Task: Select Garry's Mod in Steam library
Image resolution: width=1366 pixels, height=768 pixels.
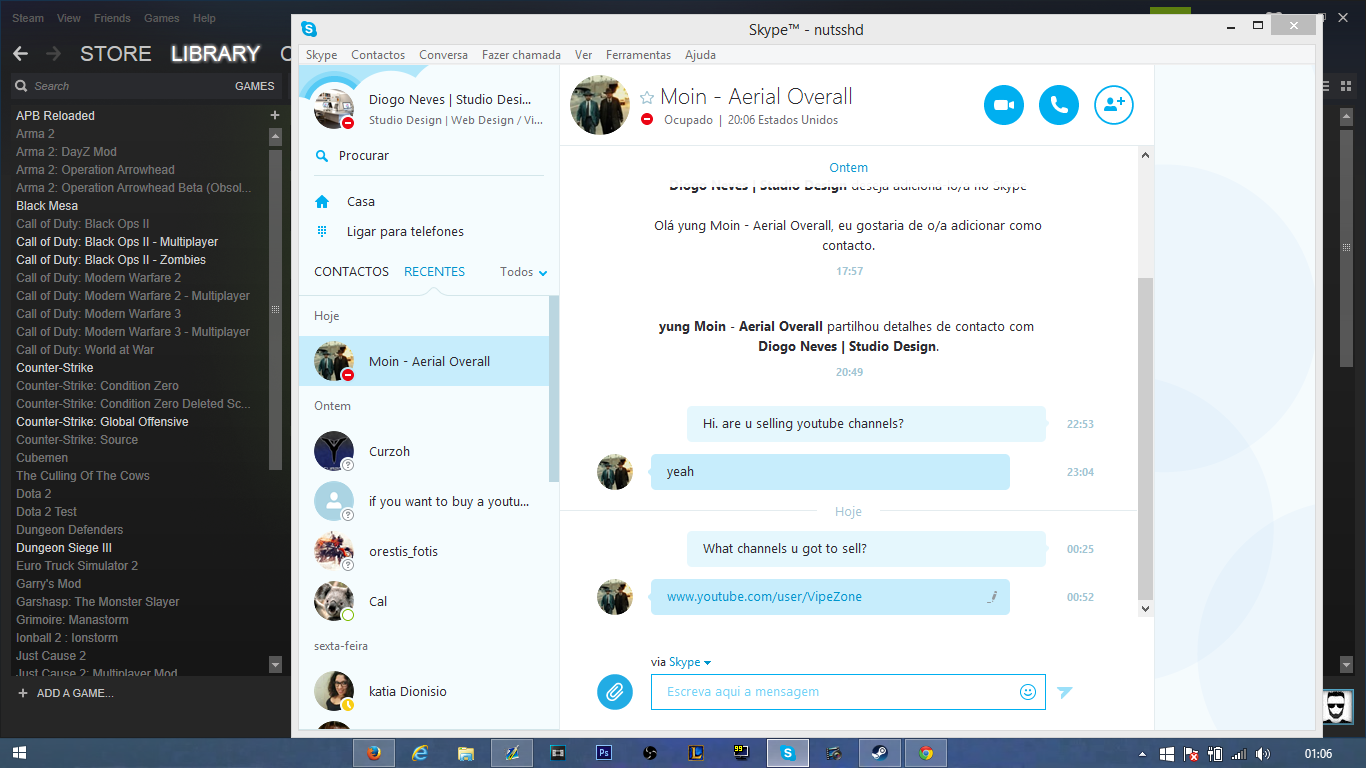Action: [x=48, y=584]
